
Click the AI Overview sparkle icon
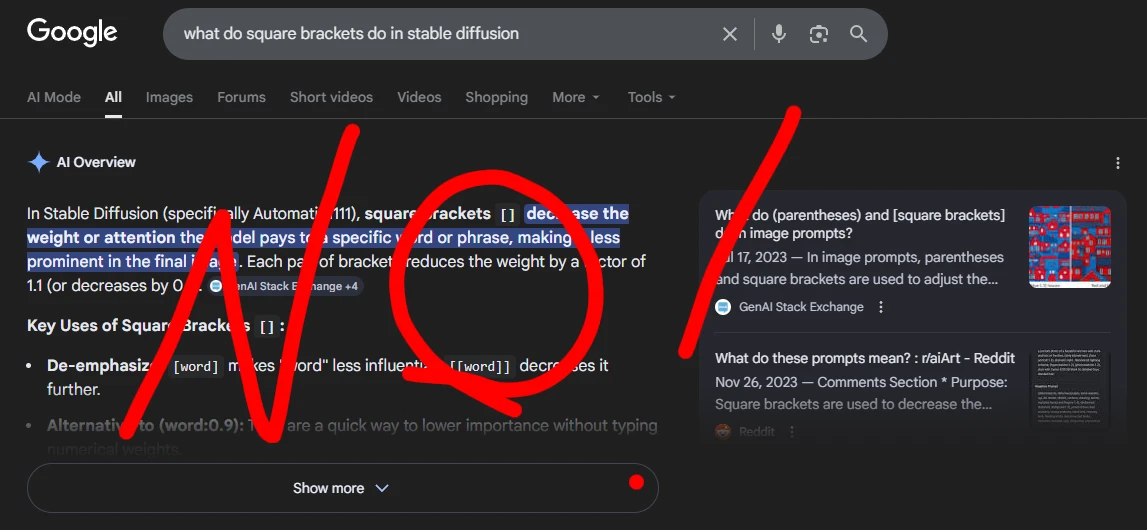(x=38, y=163)
